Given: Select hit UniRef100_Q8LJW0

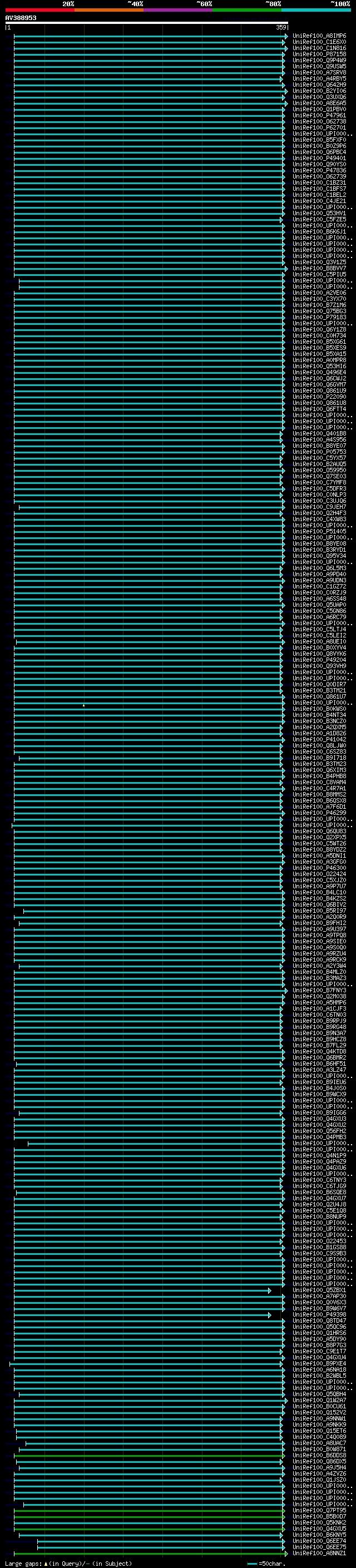Looking at the screenshot, I should coord(319,746).
